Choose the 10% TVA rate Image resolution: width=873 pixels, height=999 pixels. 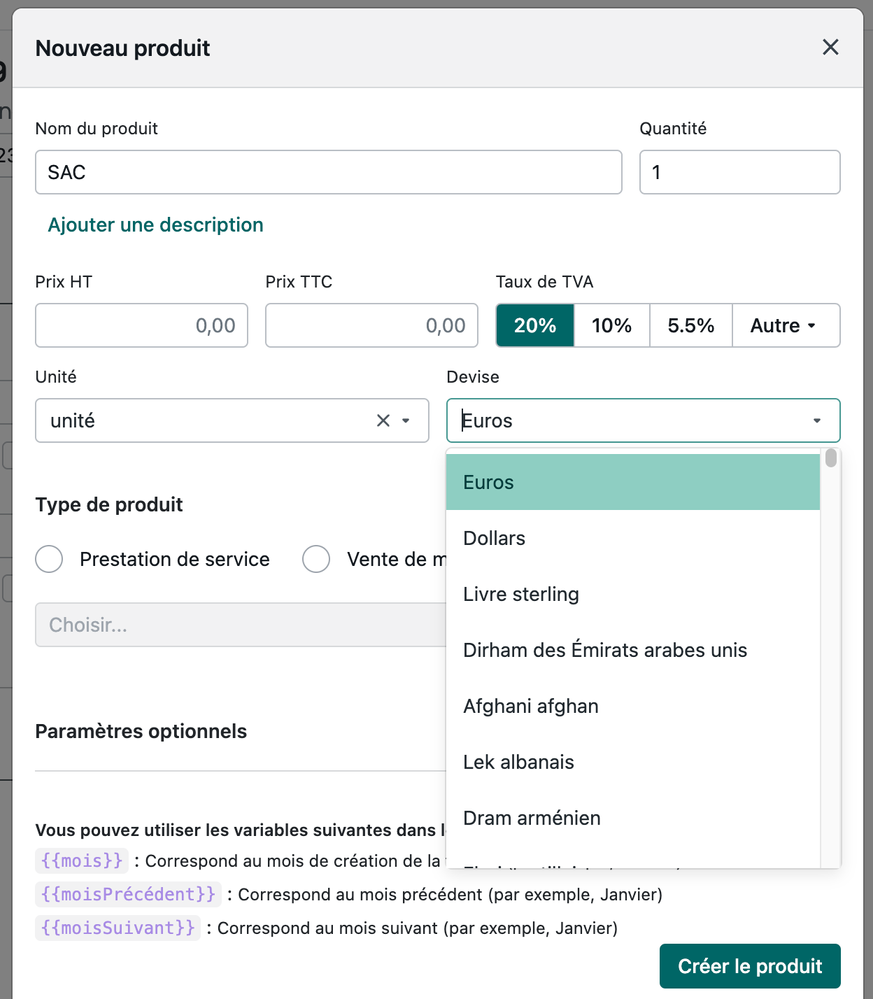611,326
